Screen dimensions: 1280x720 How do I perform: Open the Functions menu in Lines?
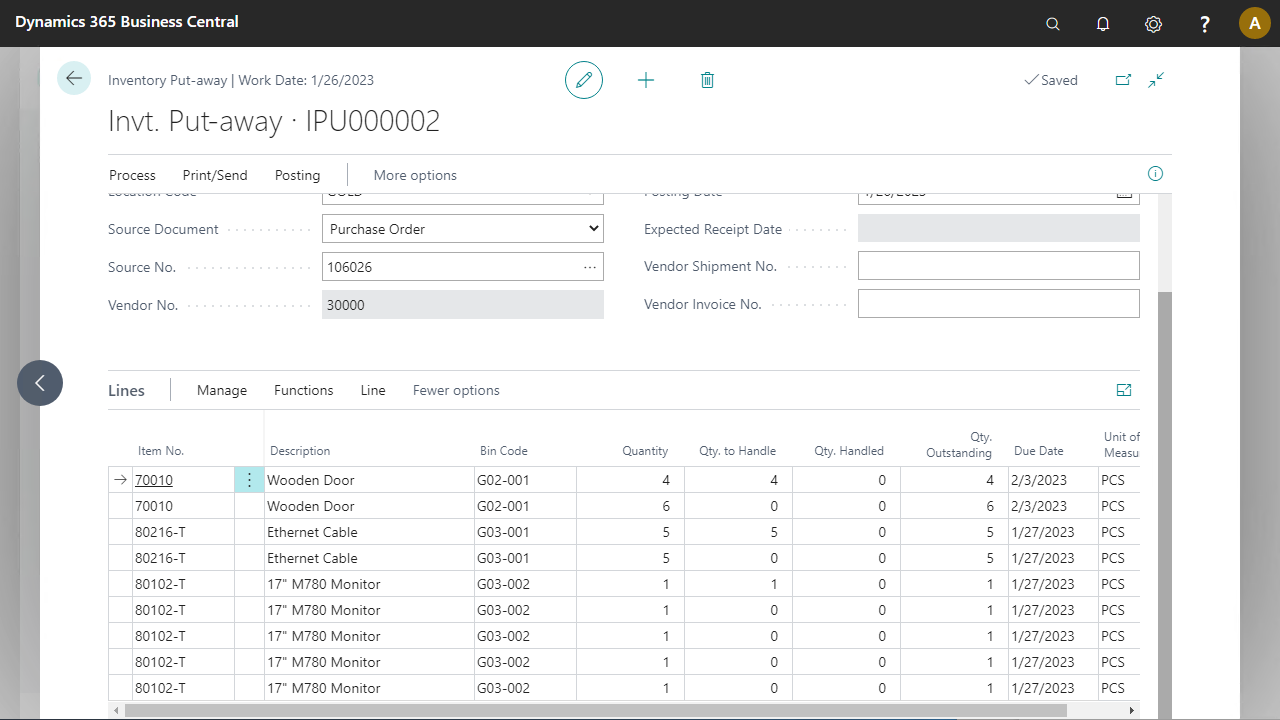(x=304, y=390)
